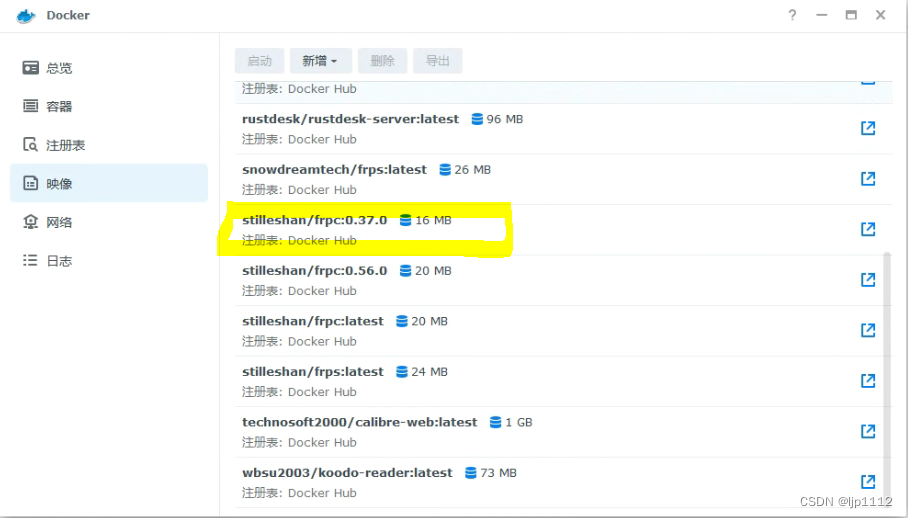Click the 24 MB size database icon
Viewport: 908px width, 518px height.
(402, 372)
